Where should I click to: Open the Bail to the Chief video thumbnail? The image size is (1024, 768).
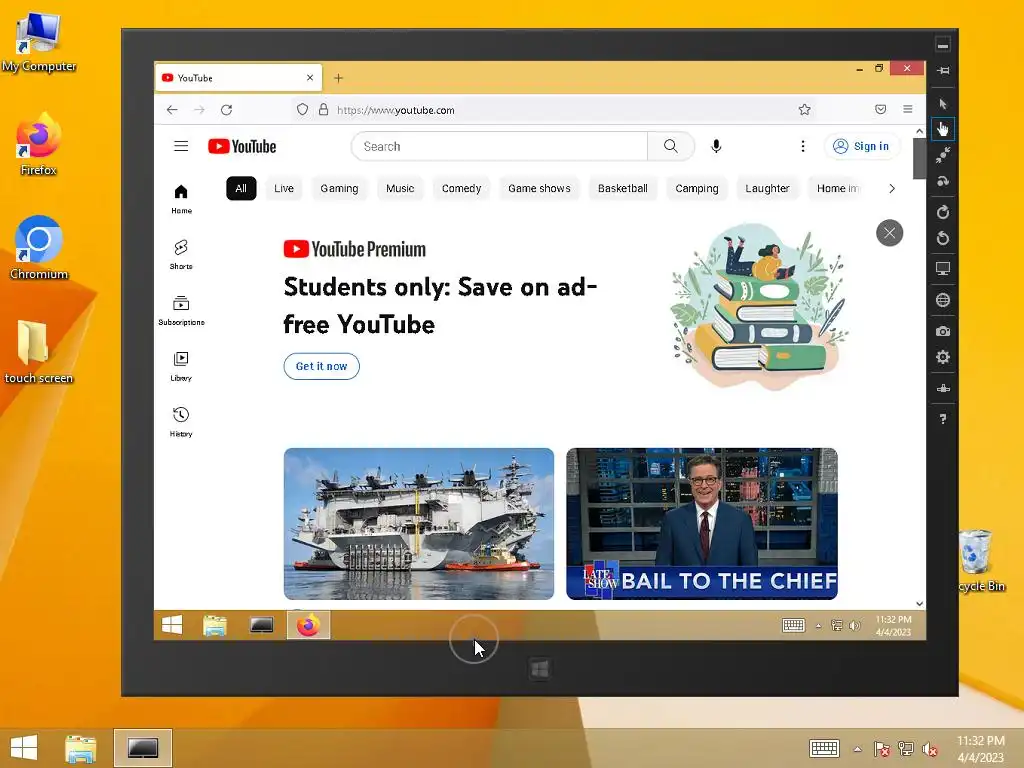701,524
